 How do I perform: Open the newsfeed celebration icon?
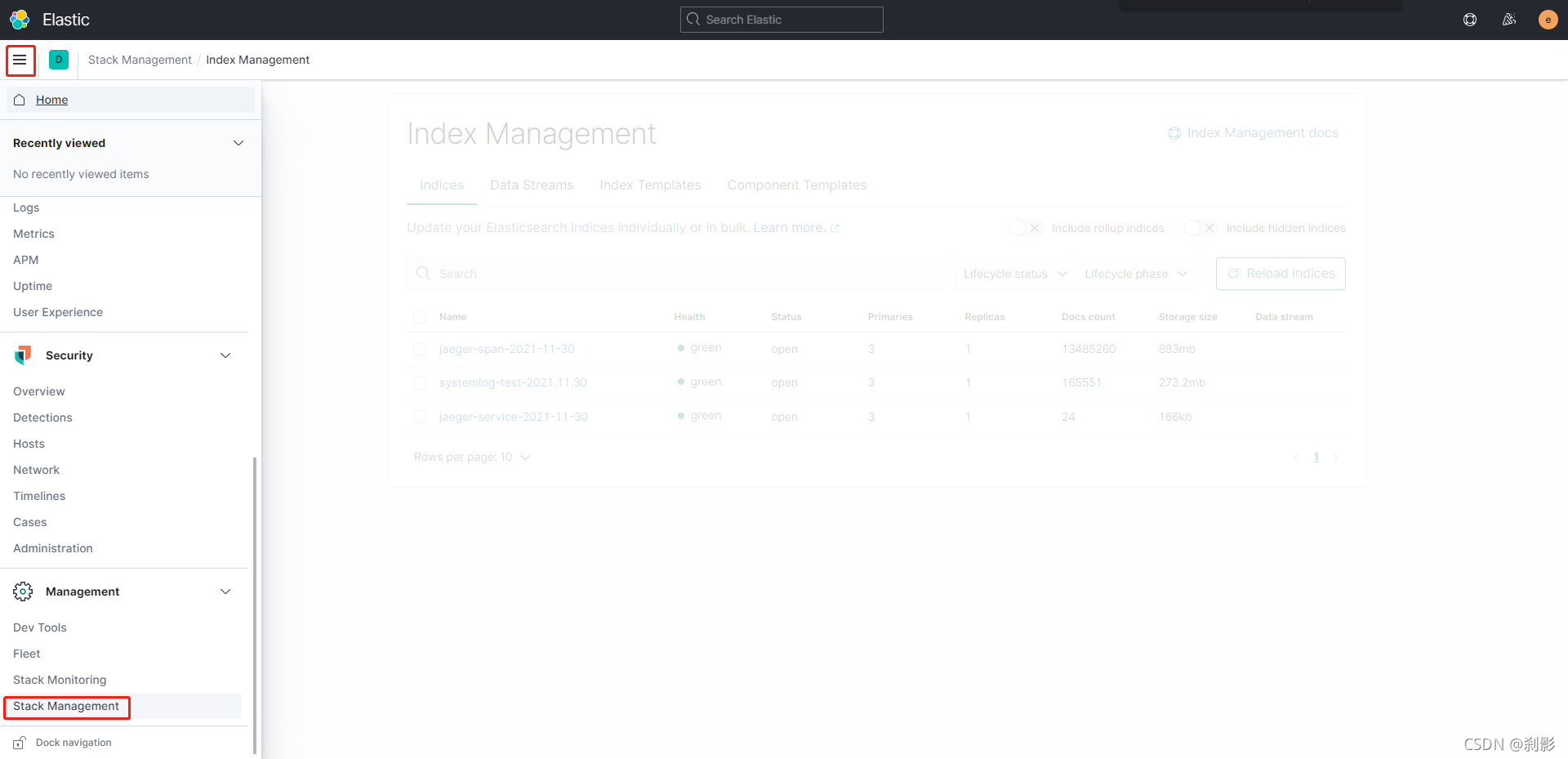1509,20
